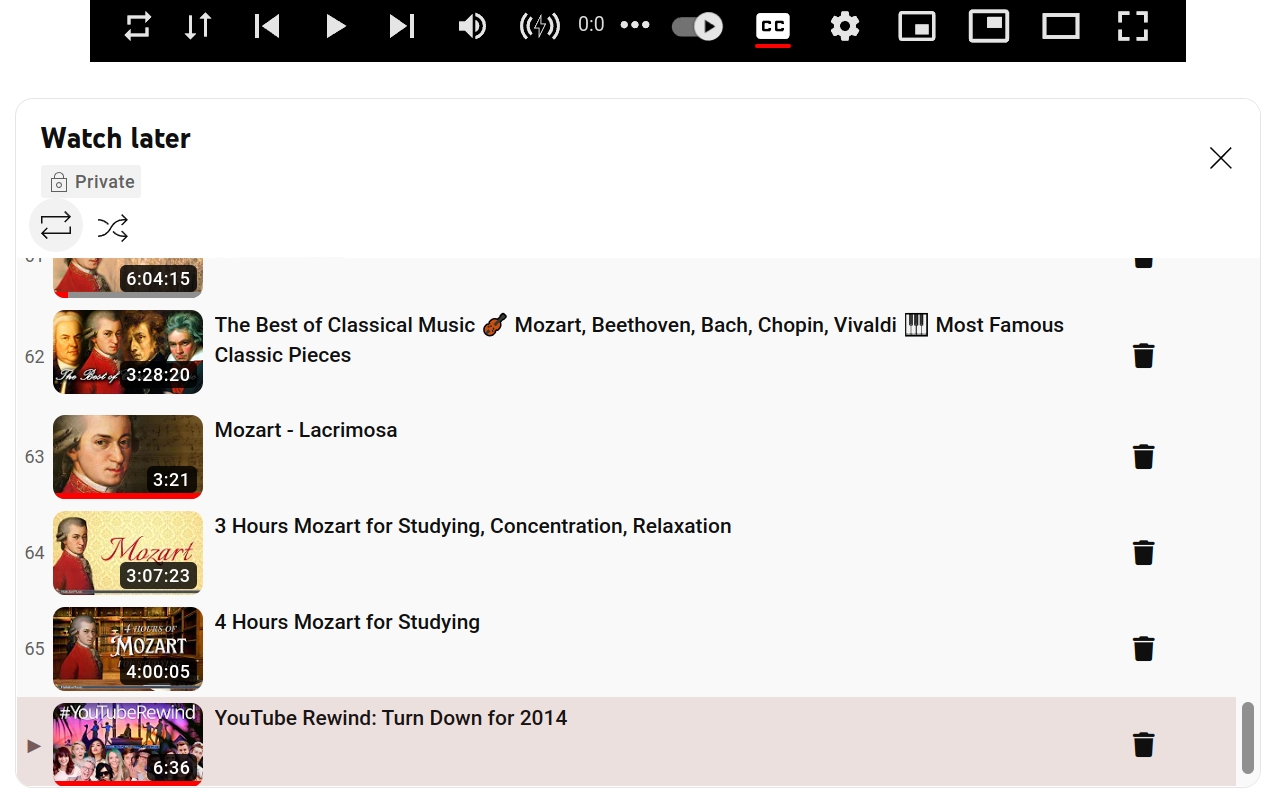Viewport: 1280px width, 800px height.
Task: Toggle loop playlist in Watch later panel
Action: pos(56,225)
